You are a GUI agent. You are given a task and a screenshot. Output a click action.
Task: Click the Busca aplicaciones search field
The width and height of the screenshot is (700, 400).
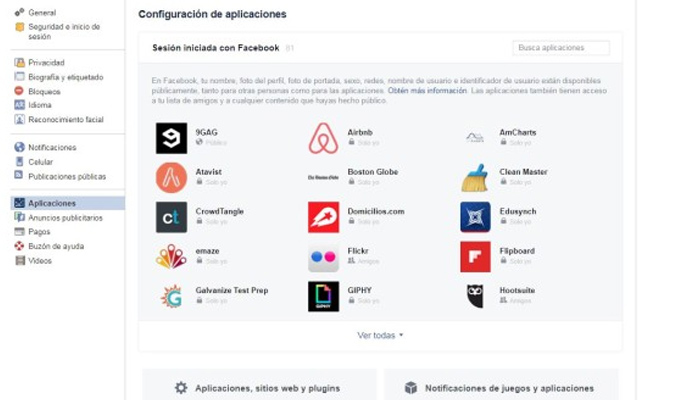[560, 48]
